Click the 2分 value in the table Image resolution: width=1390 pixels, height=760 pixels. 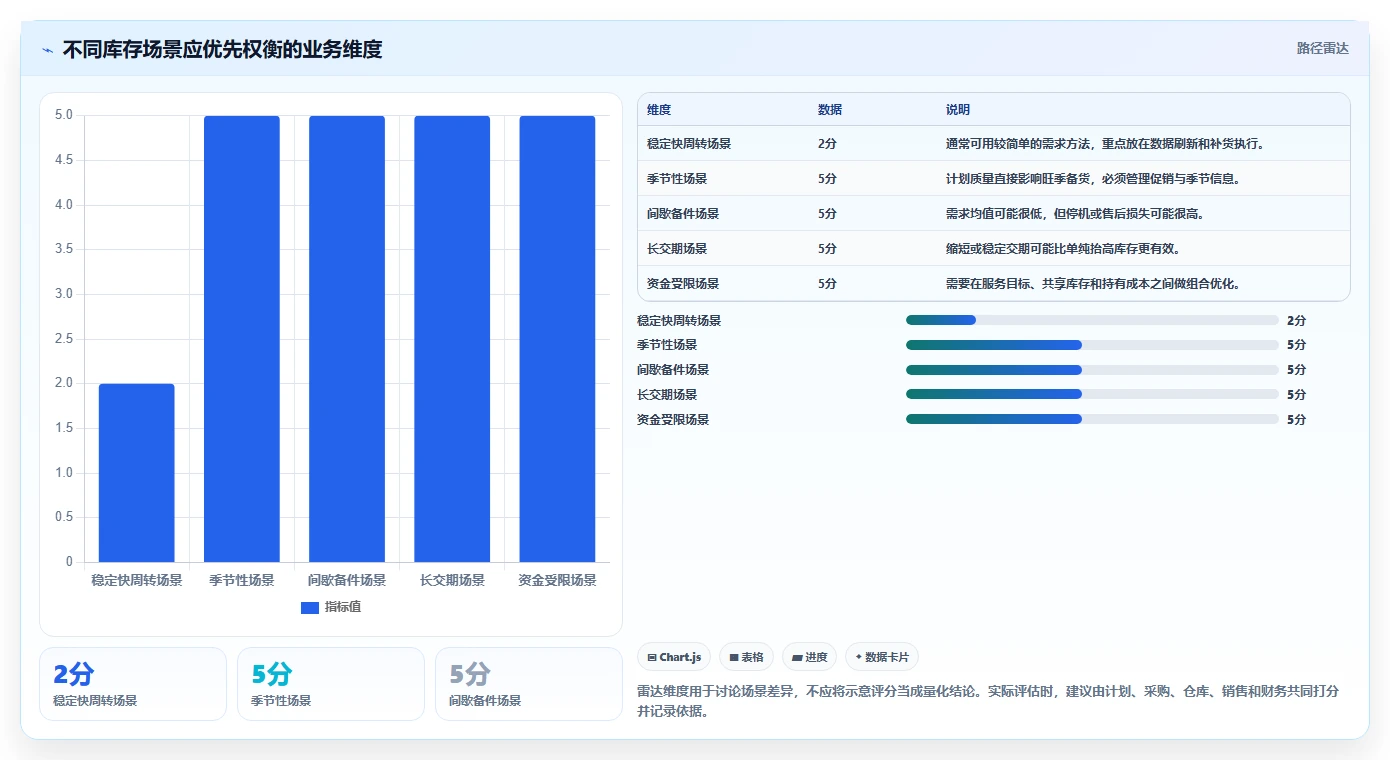(827, 144)
